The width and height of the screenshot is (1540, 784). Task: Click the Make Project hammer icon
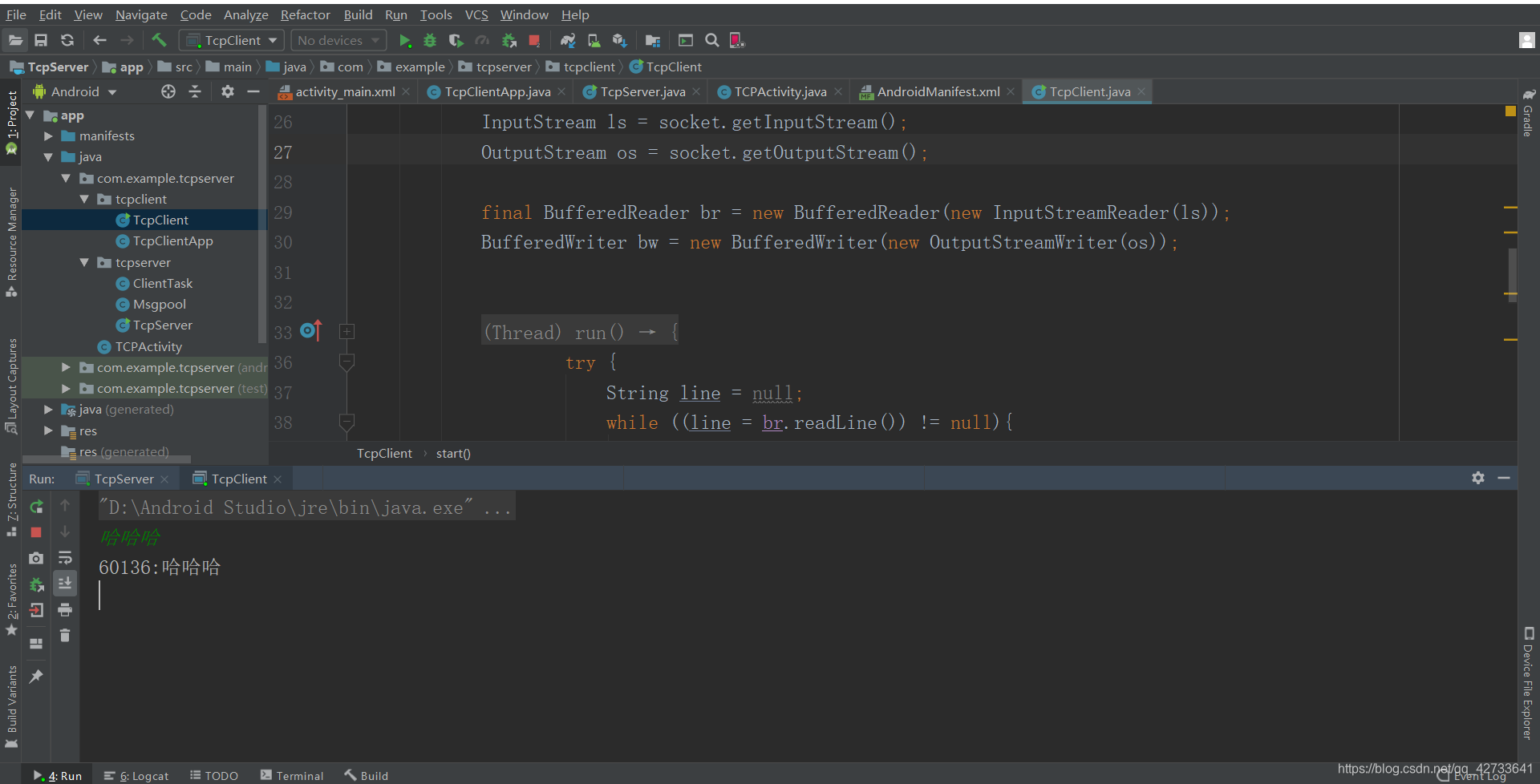pos(159,40)
